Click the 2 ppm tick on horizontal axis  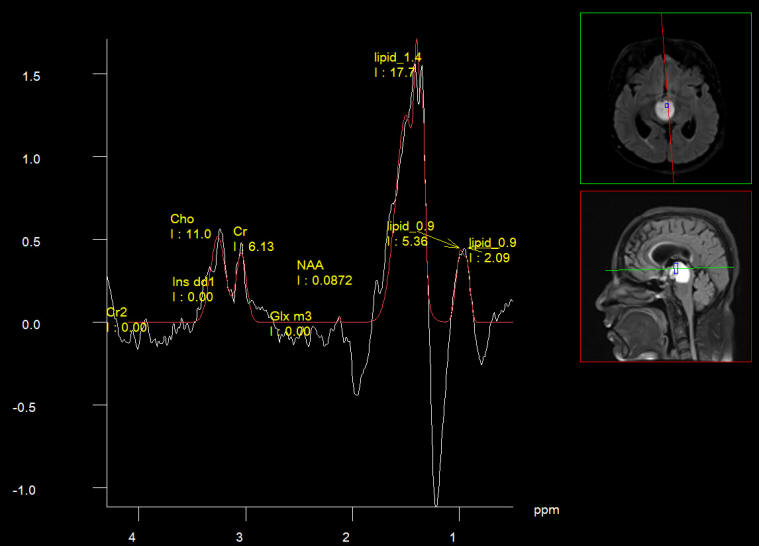(346, 537)
